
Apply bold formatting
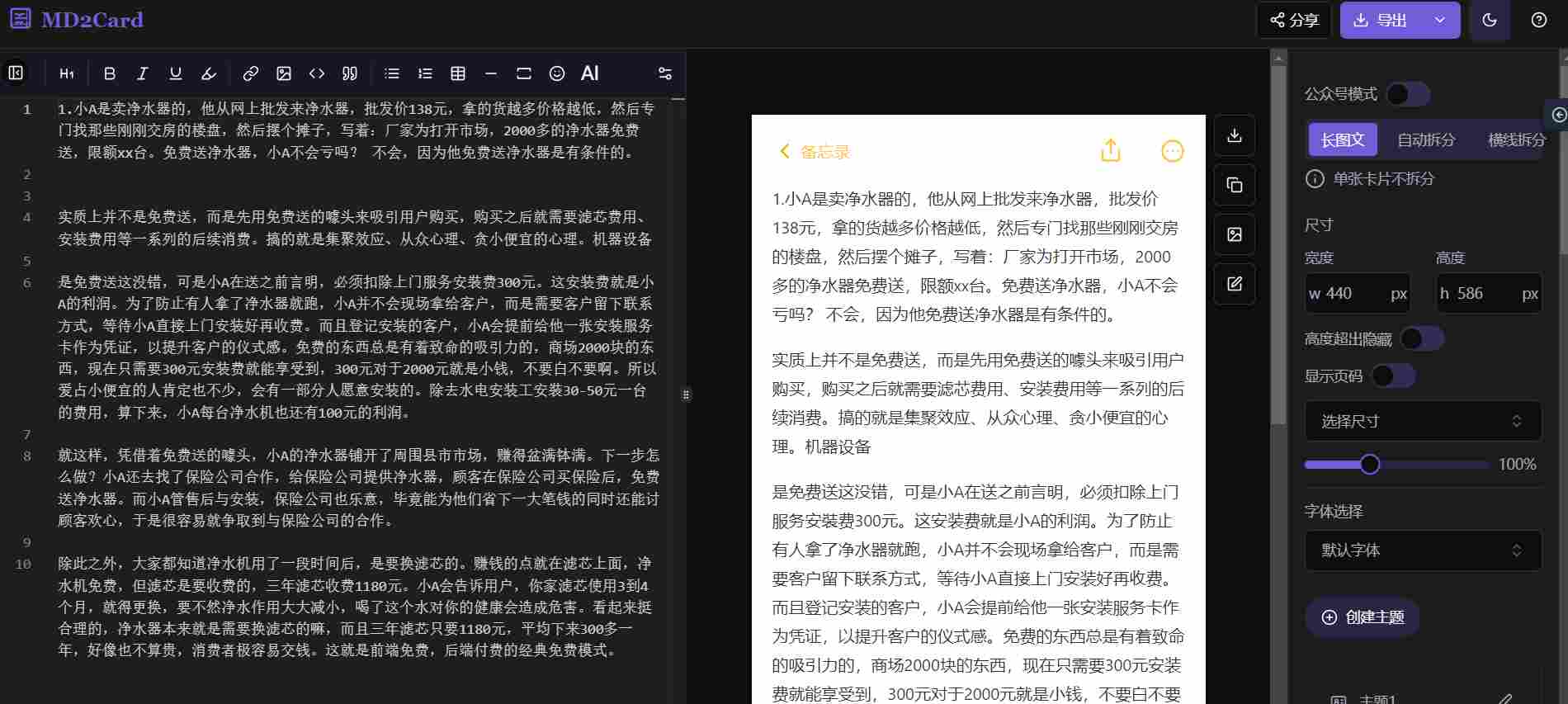coord(110,73)
